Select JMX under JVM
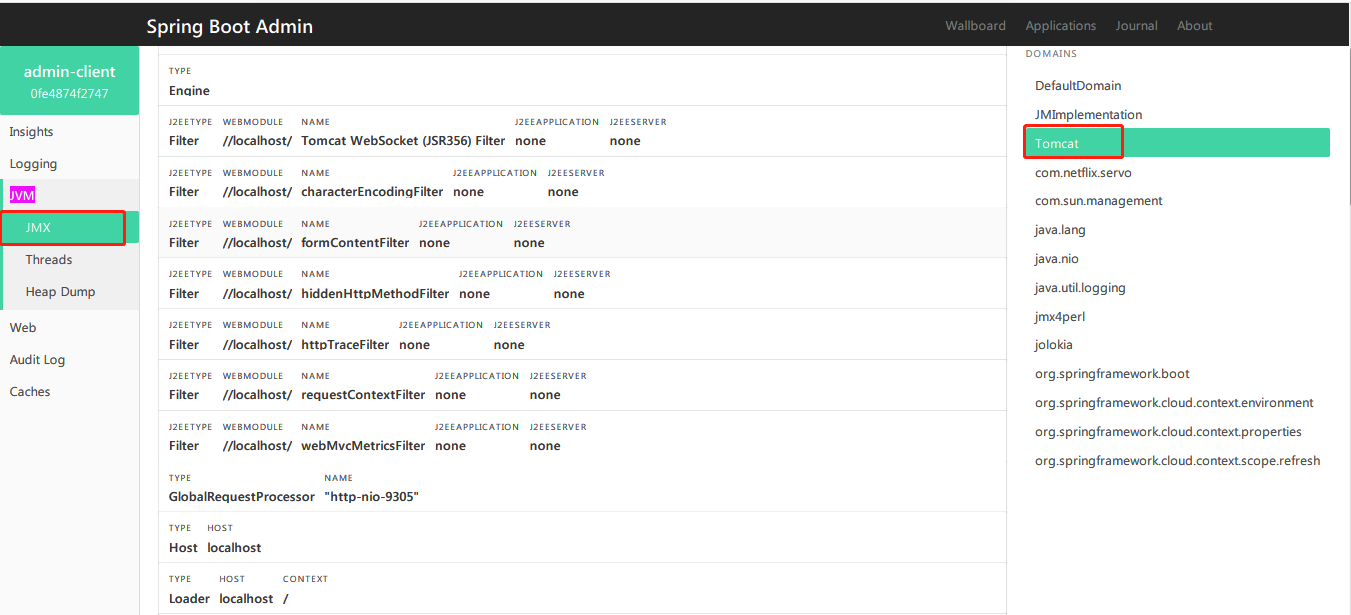The width and height of the screenshot is (1351, 615). (69, 228)
